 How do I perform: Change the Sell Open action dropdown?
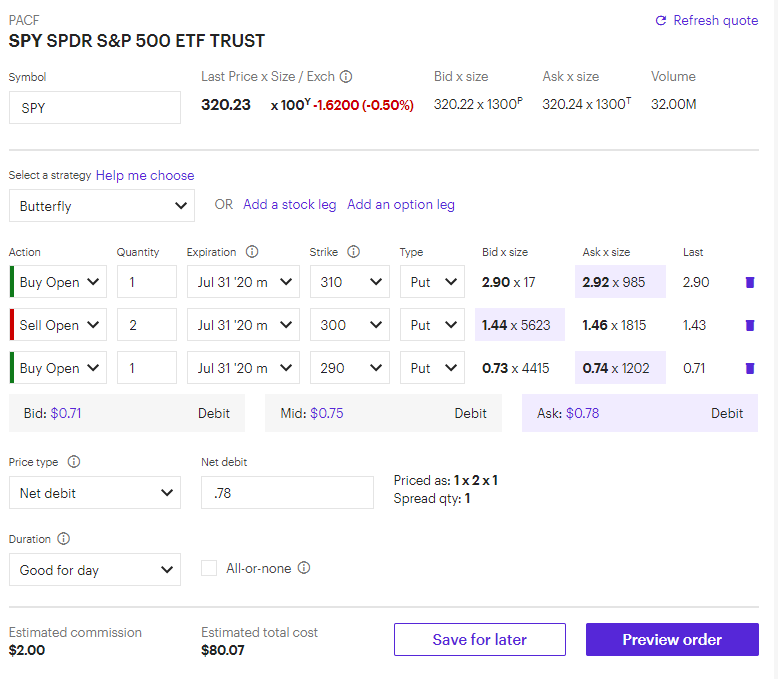(60, 325)
